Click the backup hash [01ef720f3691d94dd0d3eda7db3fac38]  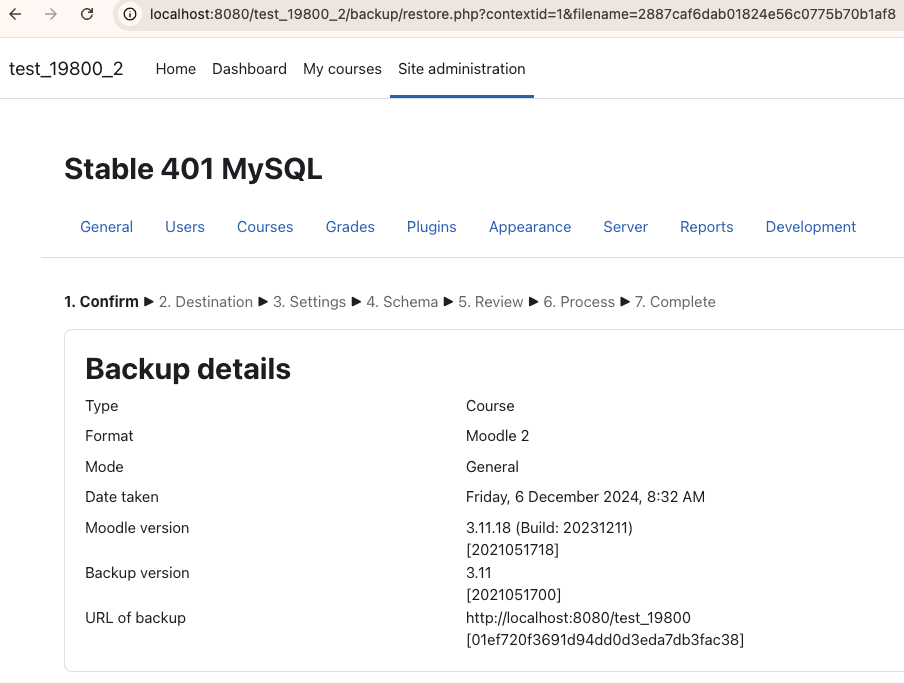(605, 640)
